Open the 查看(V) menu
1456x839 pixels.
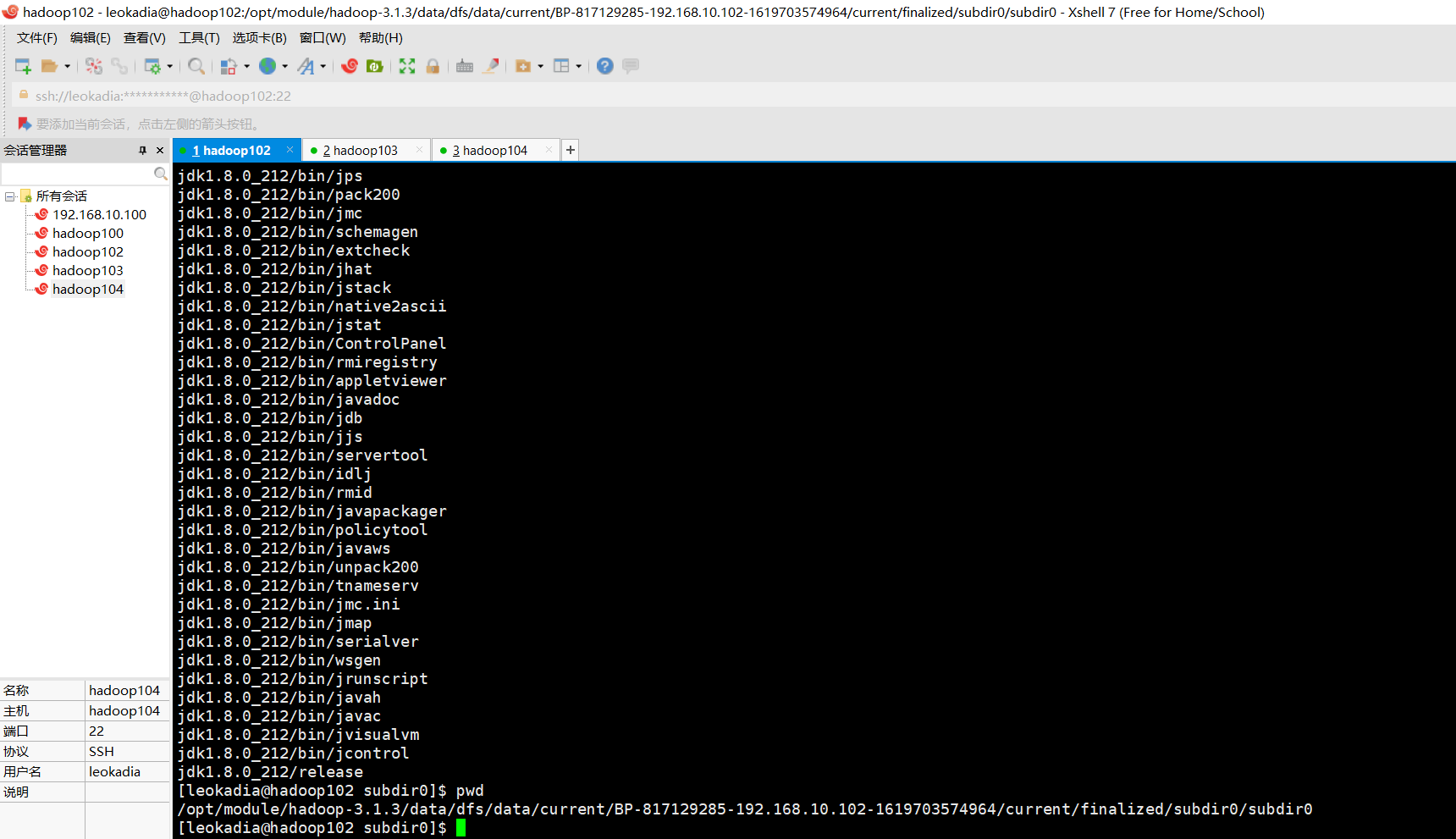tap(145, 38)
